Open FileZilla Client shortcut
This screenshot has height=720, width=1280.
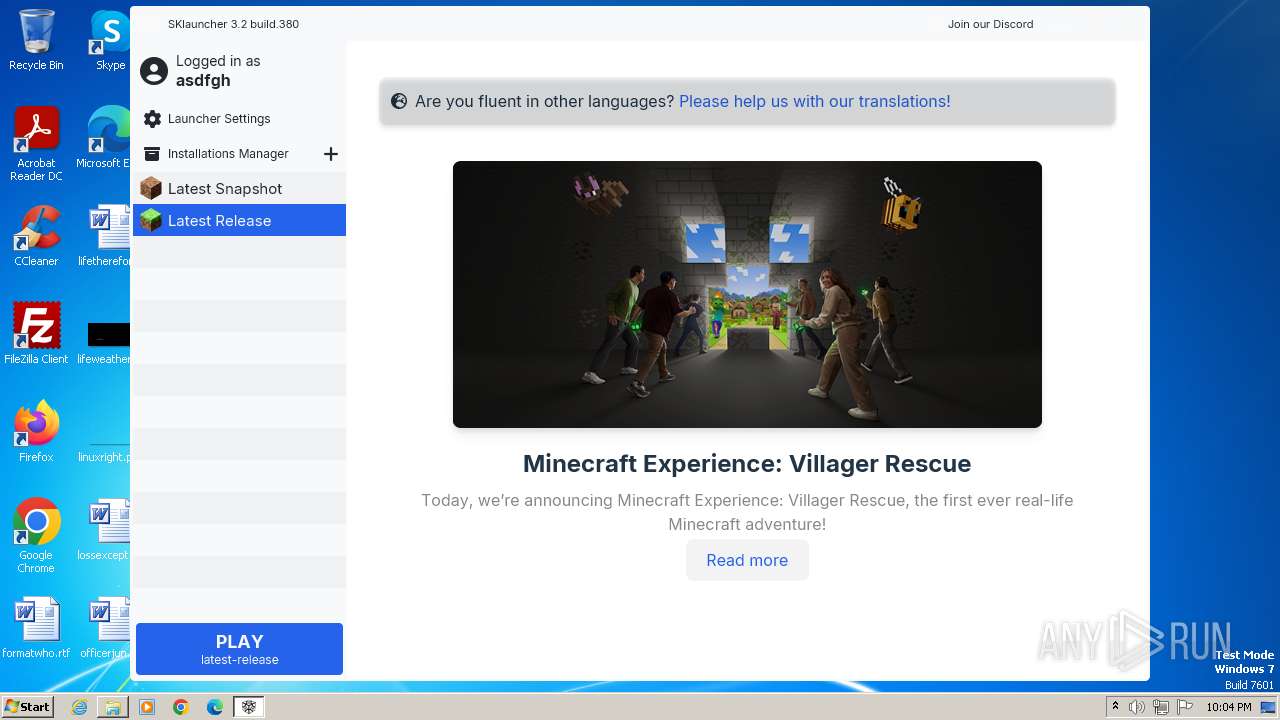(36, 334)
